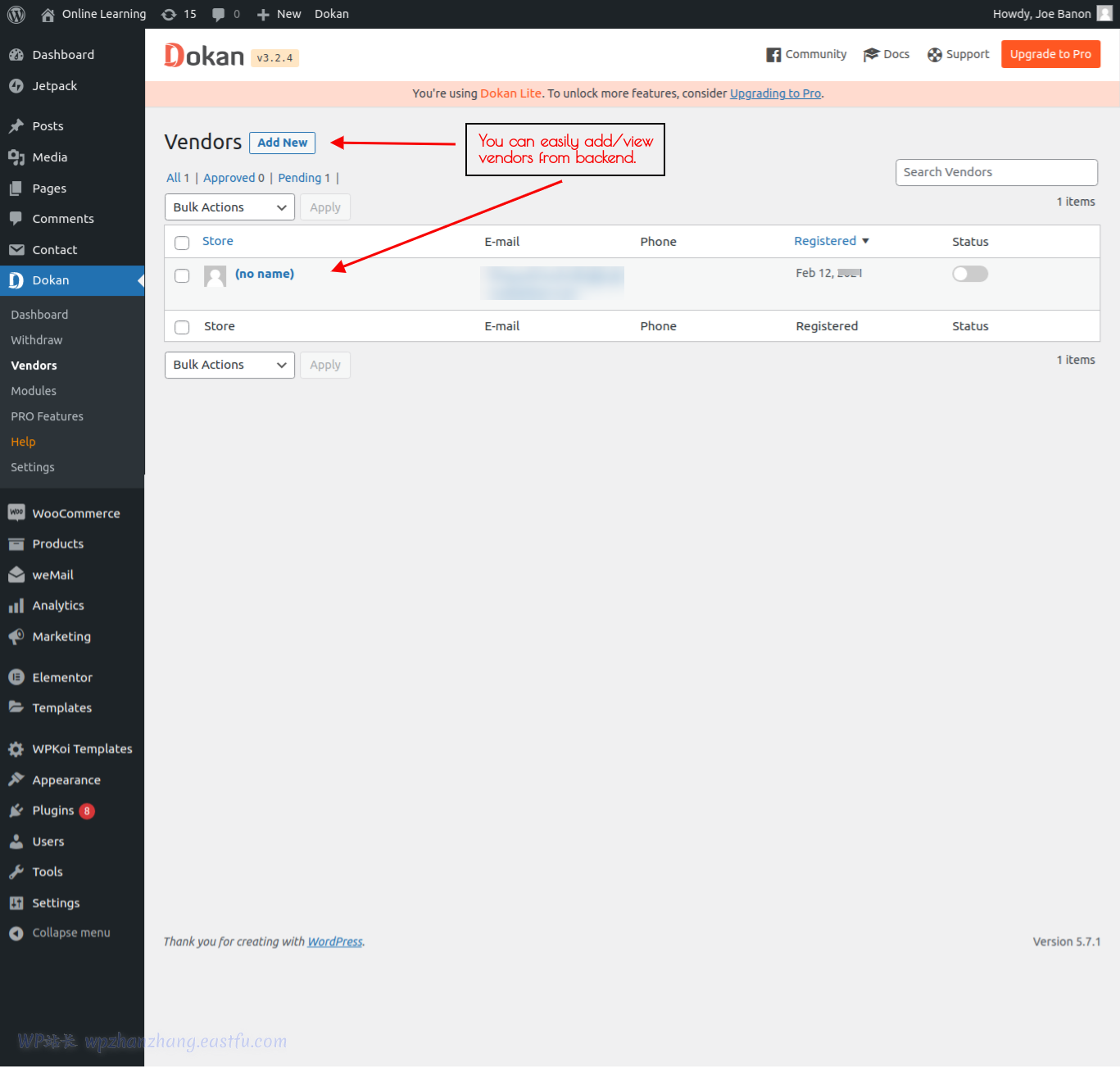This screenshot has width=1120, height=1067.
Task: Click the Support lifebuoy icon
Action: coord(935,55)
